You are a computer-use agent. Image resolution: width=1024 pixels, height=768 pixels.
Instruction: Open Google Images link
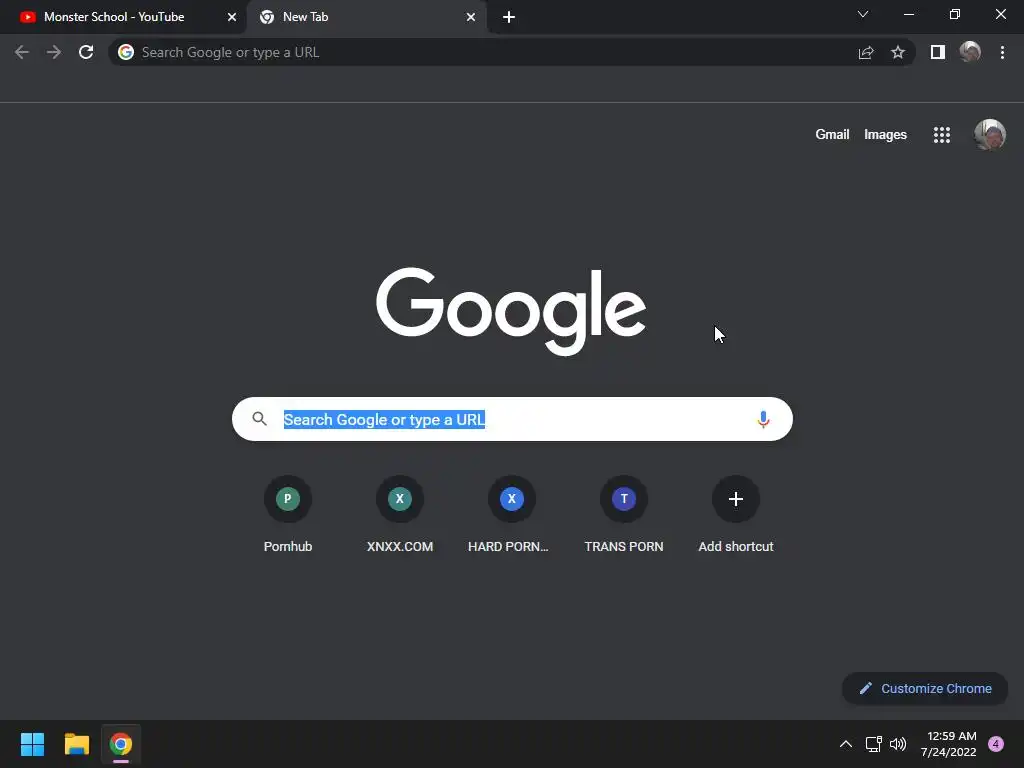(x=886, y=135)
